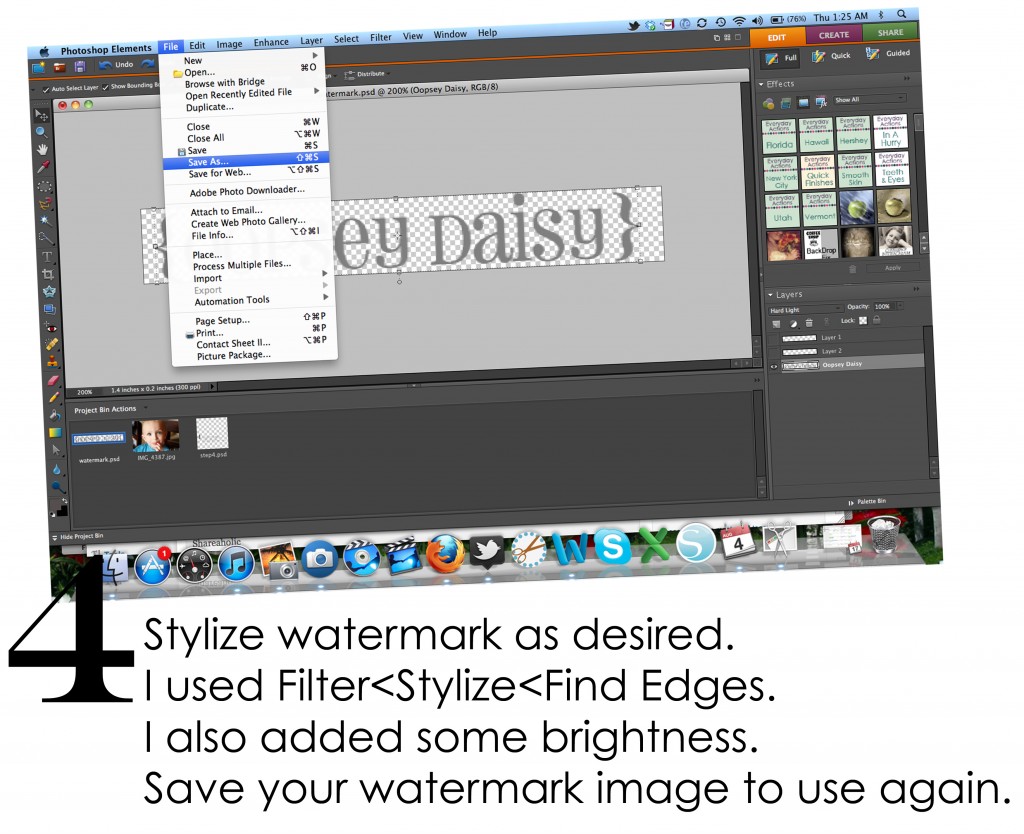1024x834 pixels.
Task: Select the Horizontal Type tool
Action: point(46,257)
